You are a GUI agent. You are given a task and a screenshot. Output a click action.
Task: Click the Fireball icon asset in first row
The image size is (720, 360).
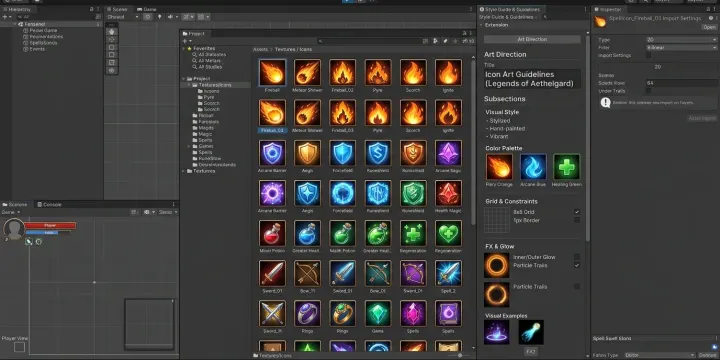(x=272, y=73)
